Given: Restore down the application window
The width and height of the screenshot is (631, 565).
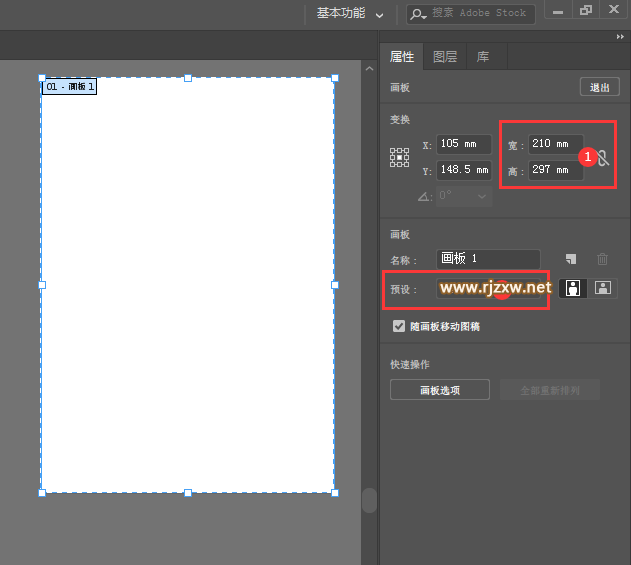Looking at the screenshot, I should tap(586, 10).
